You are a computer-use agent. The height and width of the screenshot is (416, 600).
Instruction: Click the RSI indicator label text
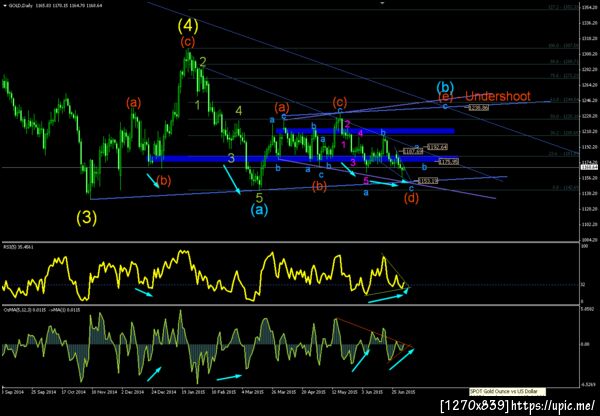click(18, 247)
